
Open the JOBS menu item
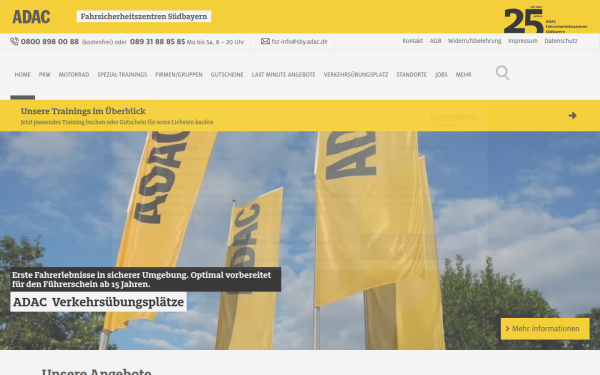pyautogui.click(x=441, y=75)
